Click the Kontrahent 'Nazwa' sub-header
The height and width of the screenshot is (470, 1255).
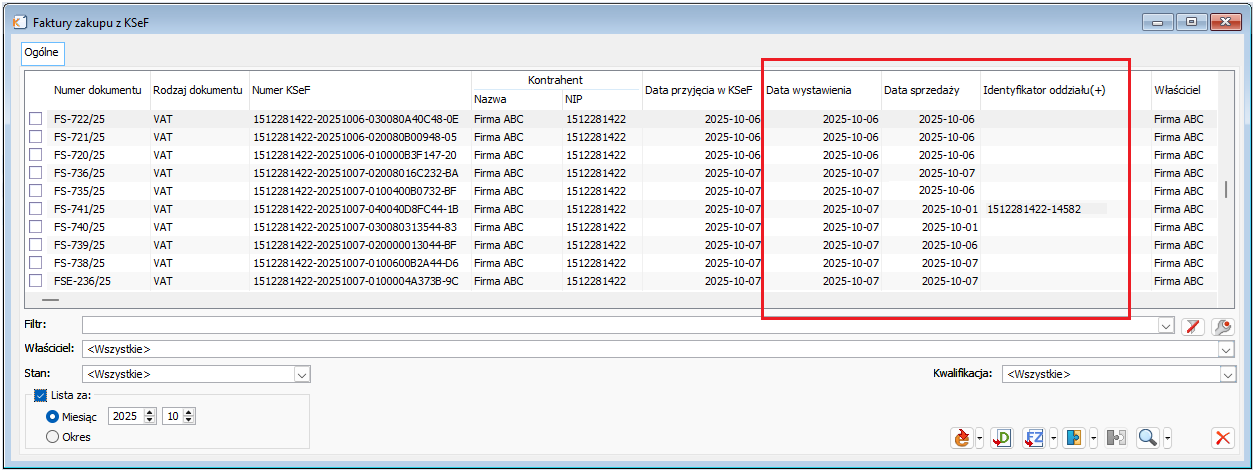(516, 99)
